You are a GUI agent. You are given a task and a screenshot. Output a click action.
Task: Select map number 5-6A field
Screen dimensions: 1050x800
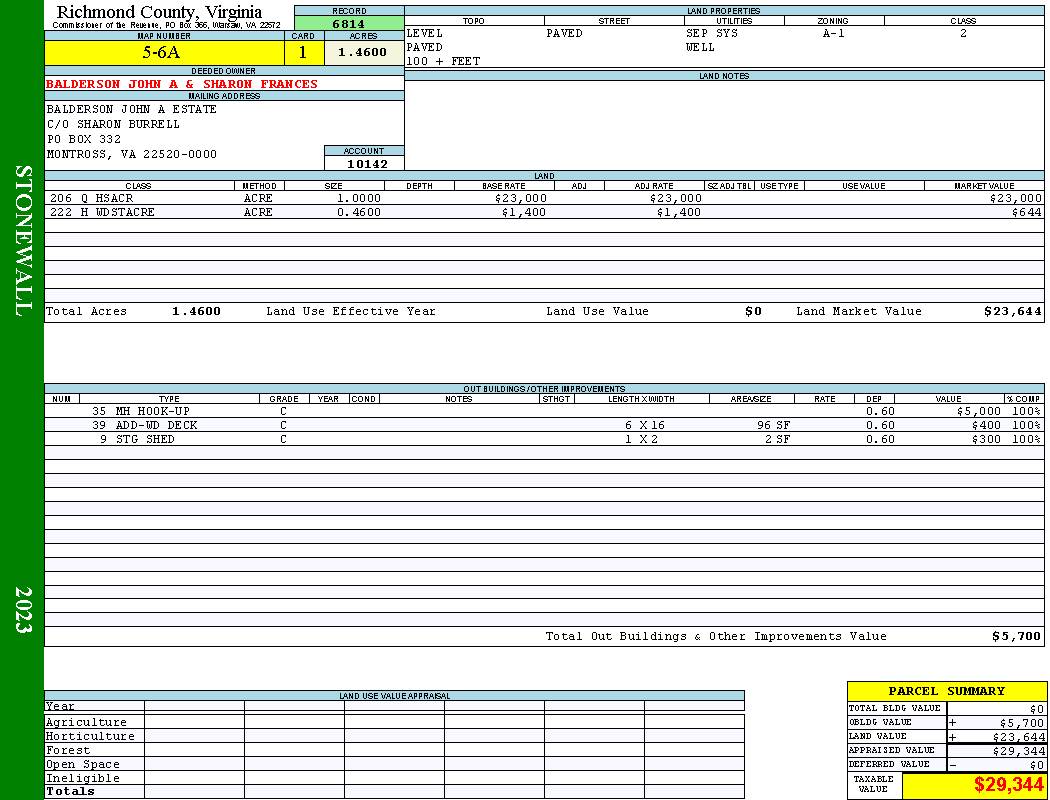coord(164,52)
